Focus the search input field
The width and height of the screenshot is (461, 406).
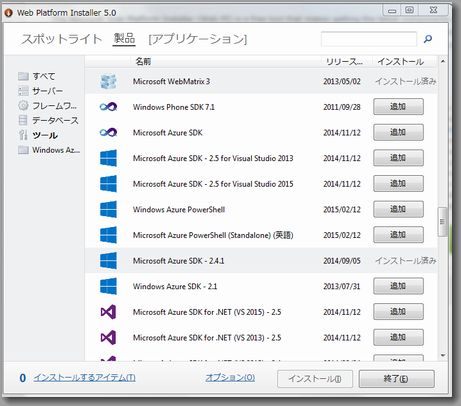pos(369,39)
